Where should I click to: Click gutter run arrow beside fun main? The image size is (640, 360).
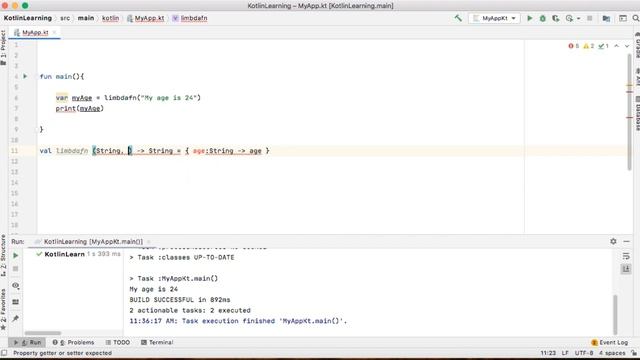pyautogui.click(x=25, y=76)
